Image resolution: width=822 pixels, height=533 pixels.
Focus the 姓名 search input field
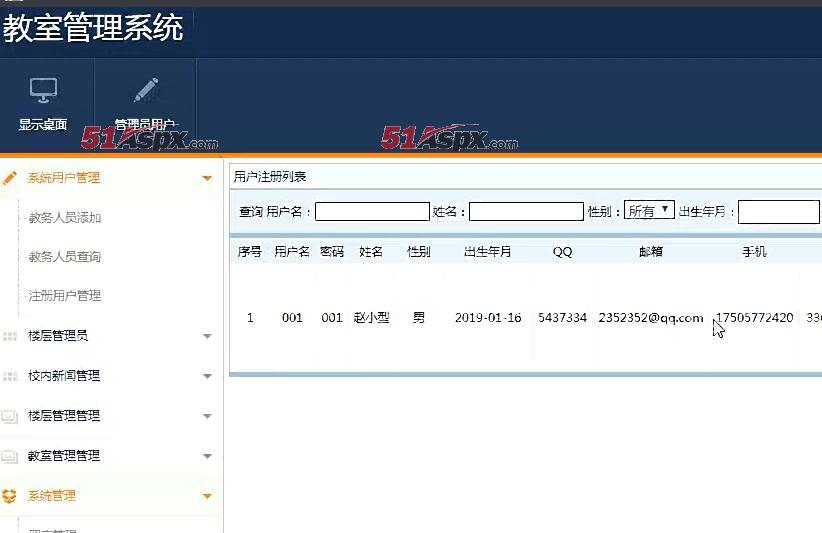point(526,212)
